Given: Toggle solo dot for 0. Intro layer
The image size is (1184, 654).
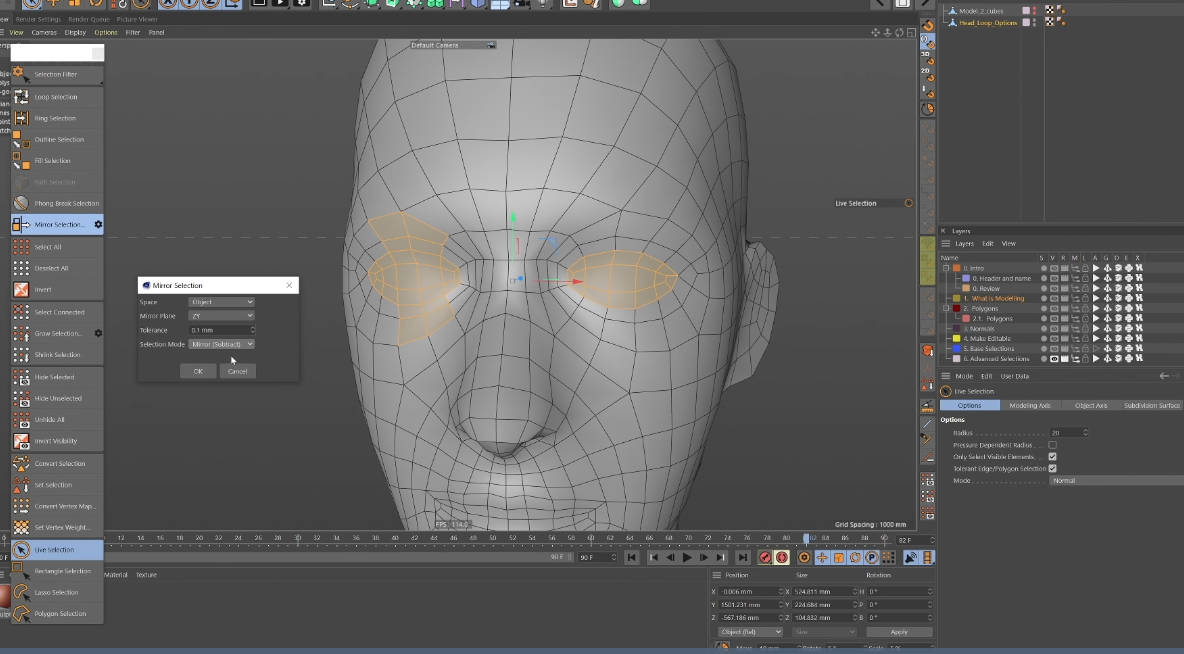Looking at the screenshot, I should click(x=1044, y=268).
